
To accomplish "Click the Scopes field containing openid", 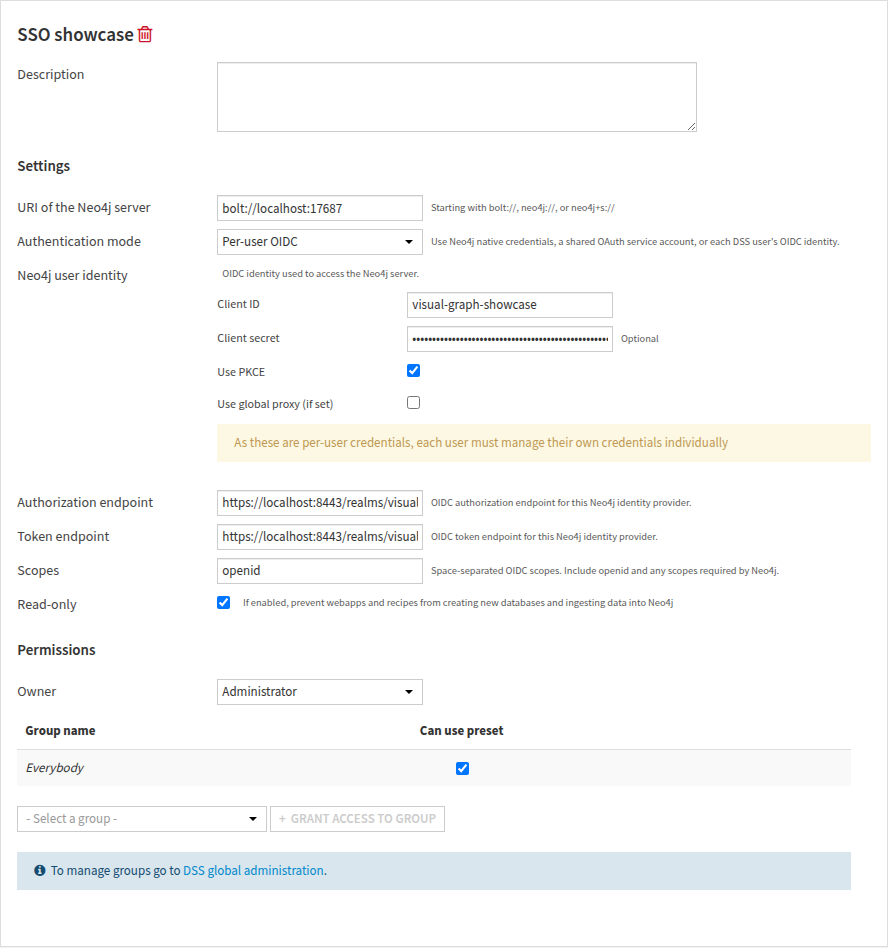I will pos(320,571).
